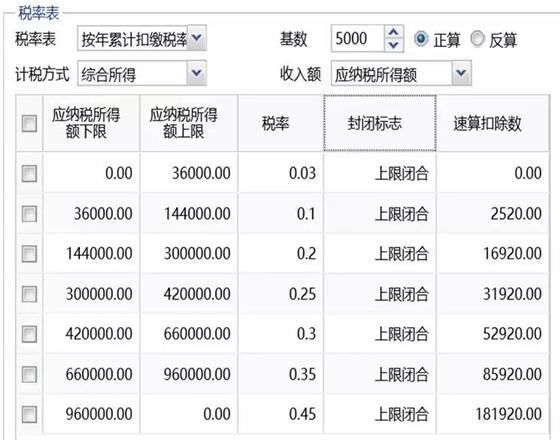
Task: Check the row with lower limit 420000.00
Action: pyautogui.click(x=29, y=334)
